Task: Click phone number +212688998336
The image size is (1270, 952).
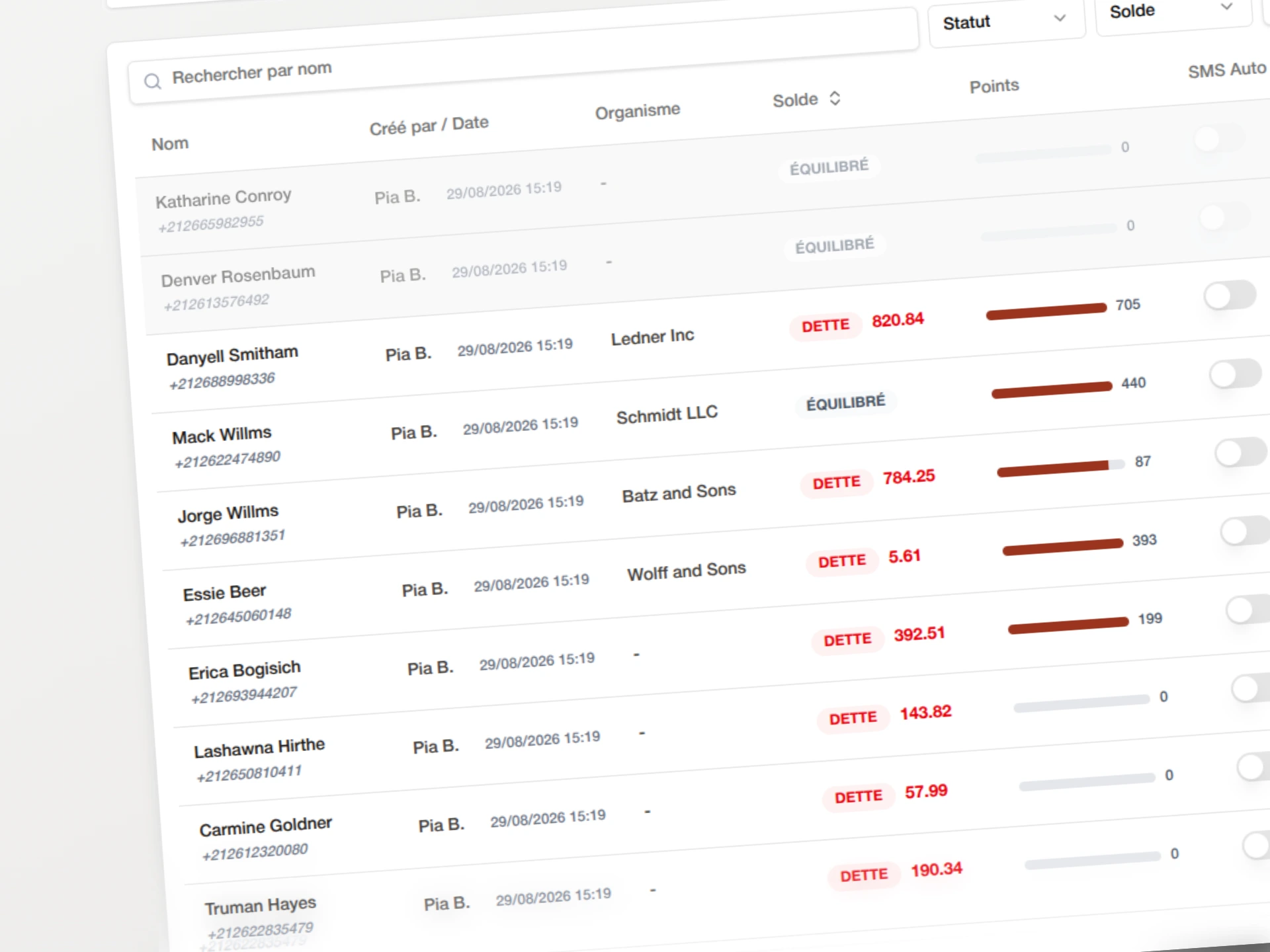Action: [222, 381]
